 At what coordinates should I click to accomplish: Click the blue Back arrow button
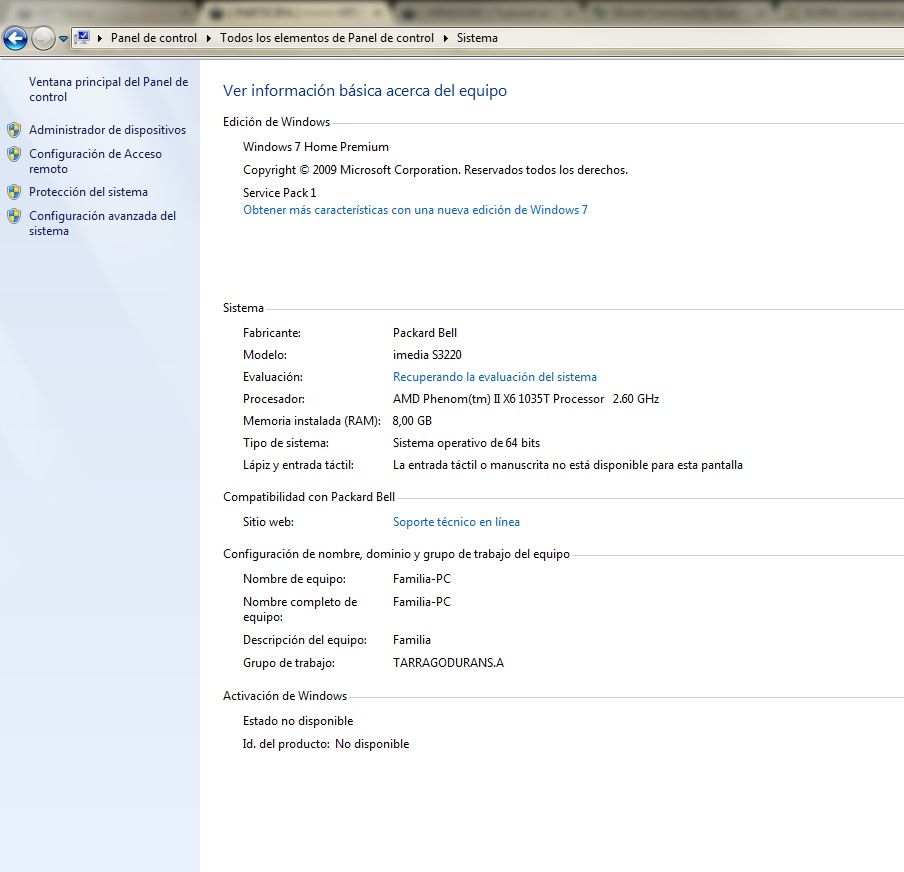(15, 39)
